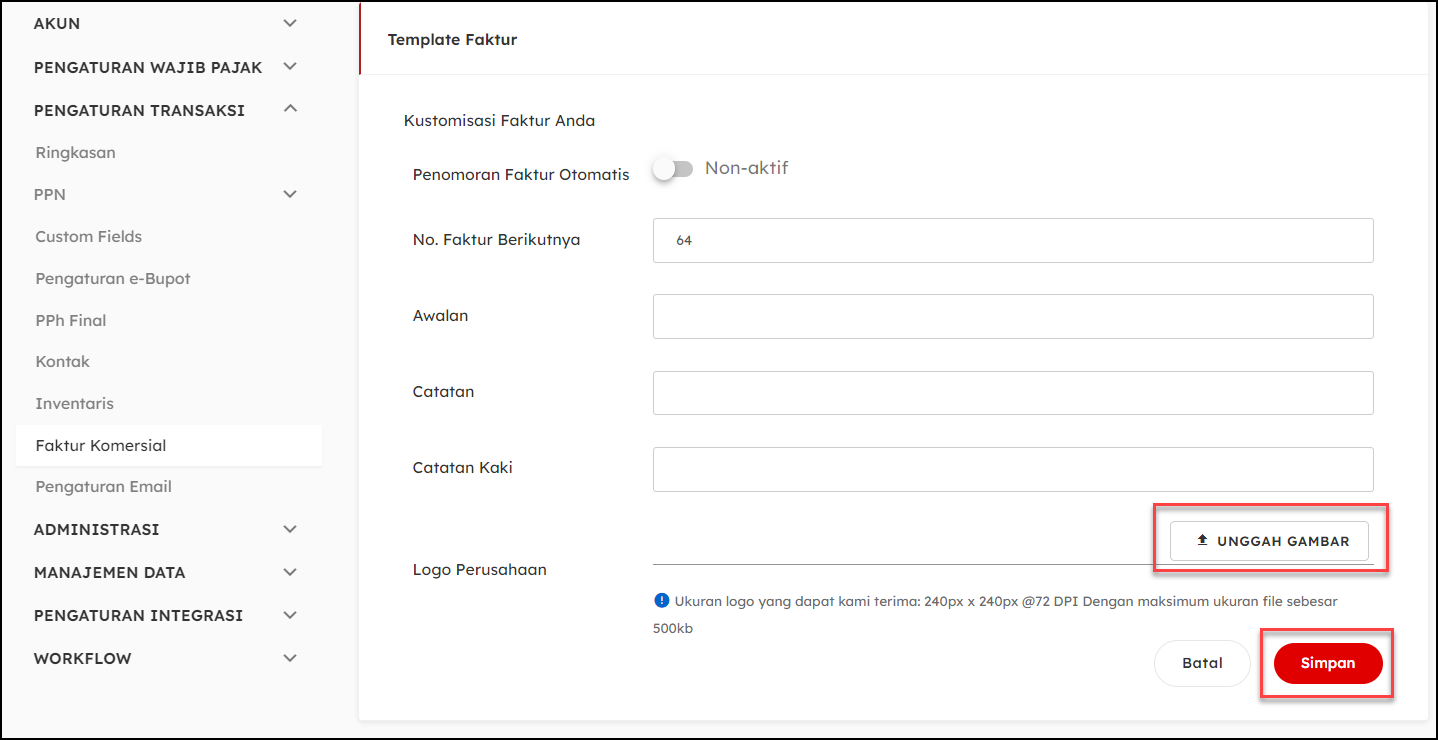
Task: Expand the Administrasi section chevron
Action: 290,529
